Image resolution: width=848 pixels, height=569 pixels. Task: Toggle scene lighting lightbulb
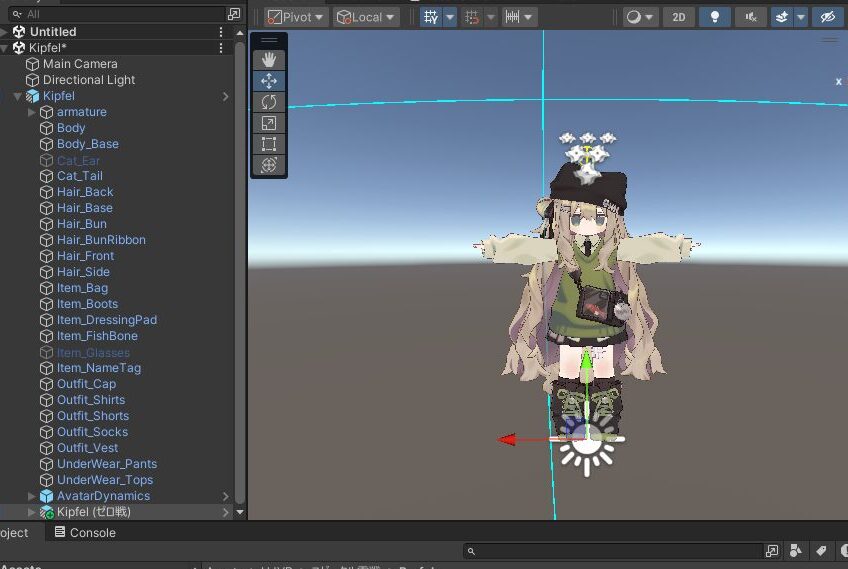(714, 17)
